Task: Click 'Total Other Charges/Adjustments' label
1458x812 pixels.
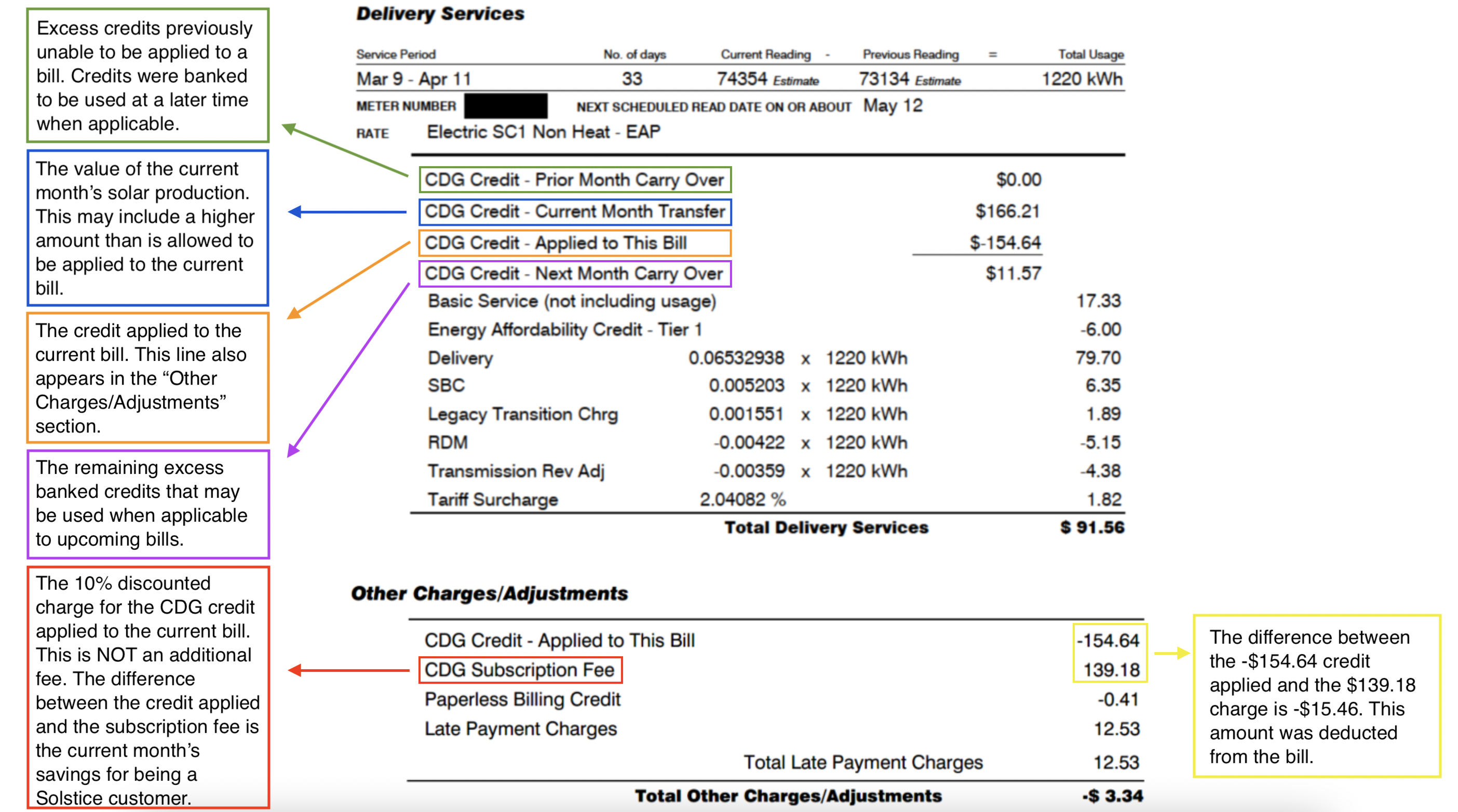Action: point(788,796)
